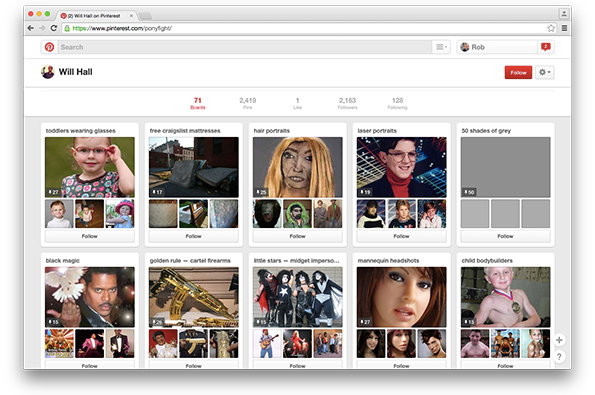
Task: Click the 'toddlers wearing glasses' board title
Action: pos(80,131)
